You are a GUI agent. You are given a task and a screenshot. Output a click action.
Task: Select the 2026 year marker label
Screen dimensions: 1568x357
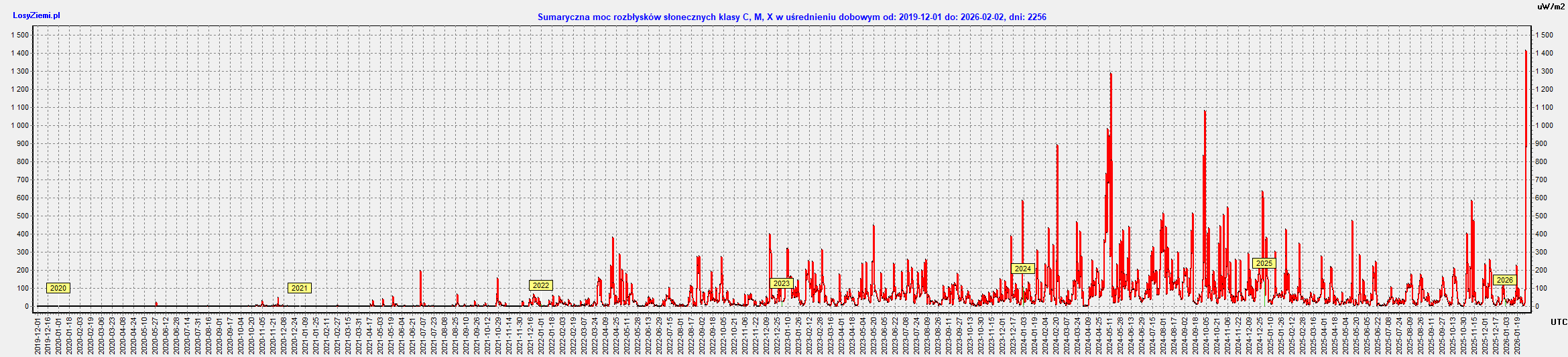(1504, 280)
